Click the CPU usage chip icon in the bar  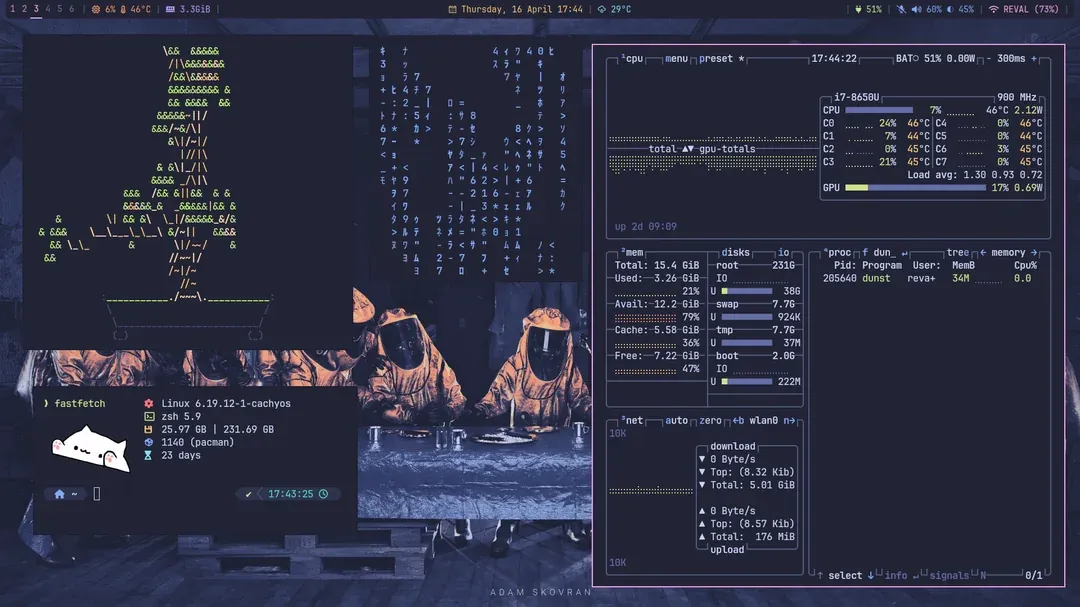click(96, 10)
